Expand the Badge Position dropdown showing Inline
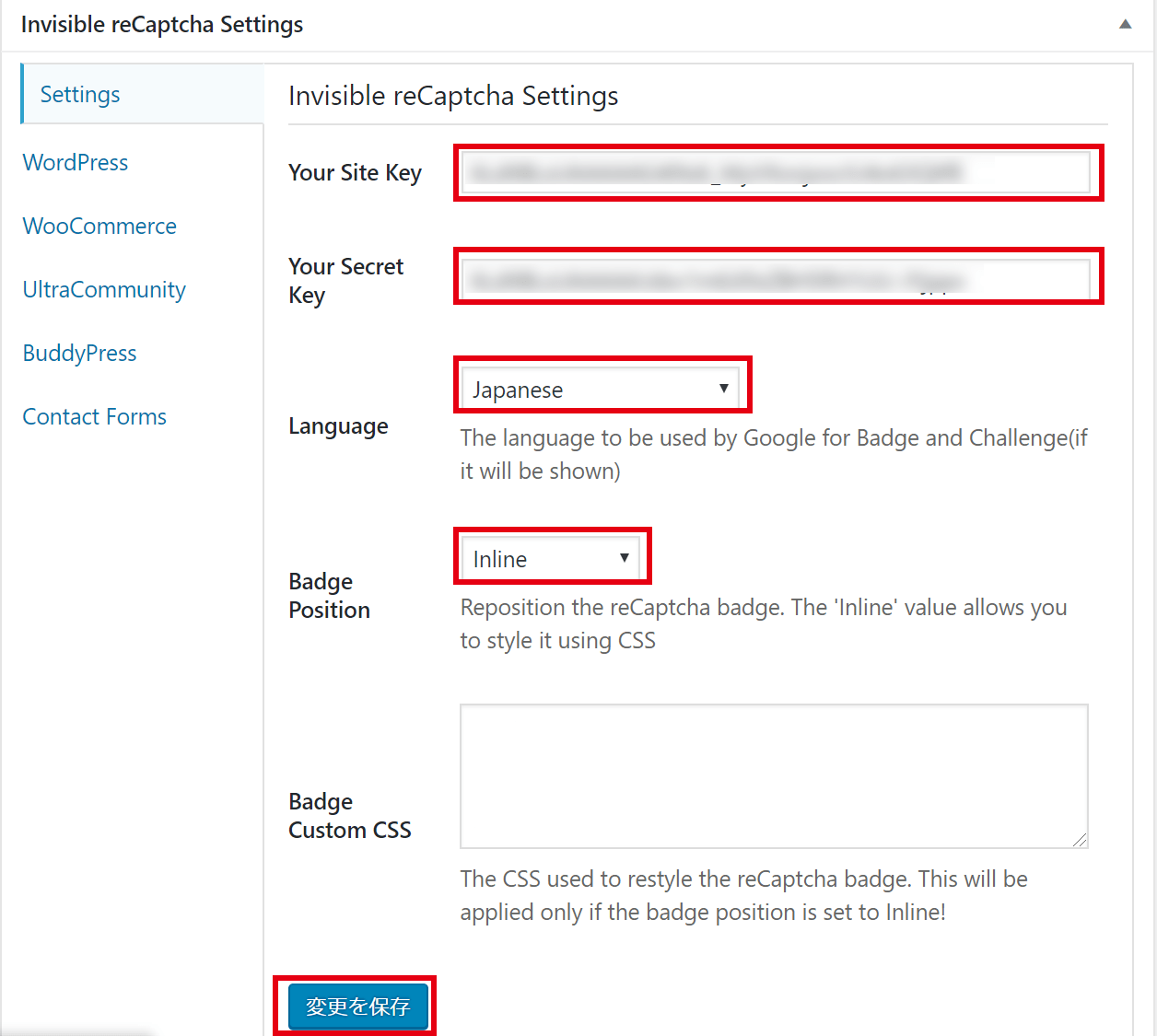1157x1036 pixels. tap(550, 559)
